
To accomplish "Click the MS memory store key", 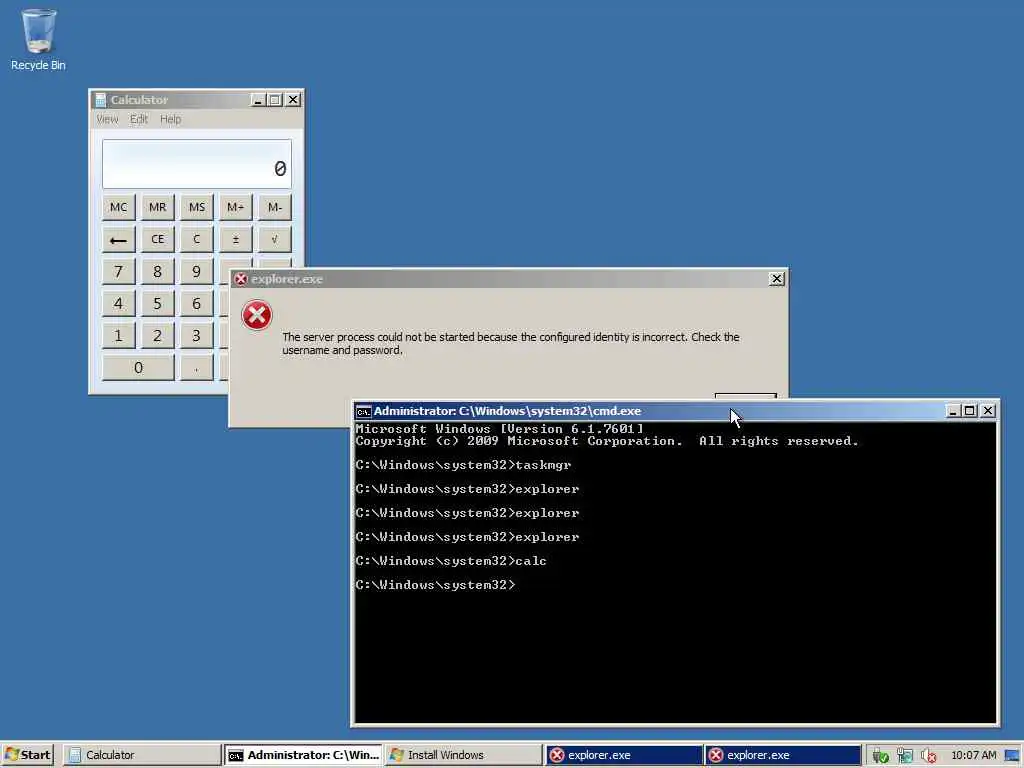I will tap(197, 207).
